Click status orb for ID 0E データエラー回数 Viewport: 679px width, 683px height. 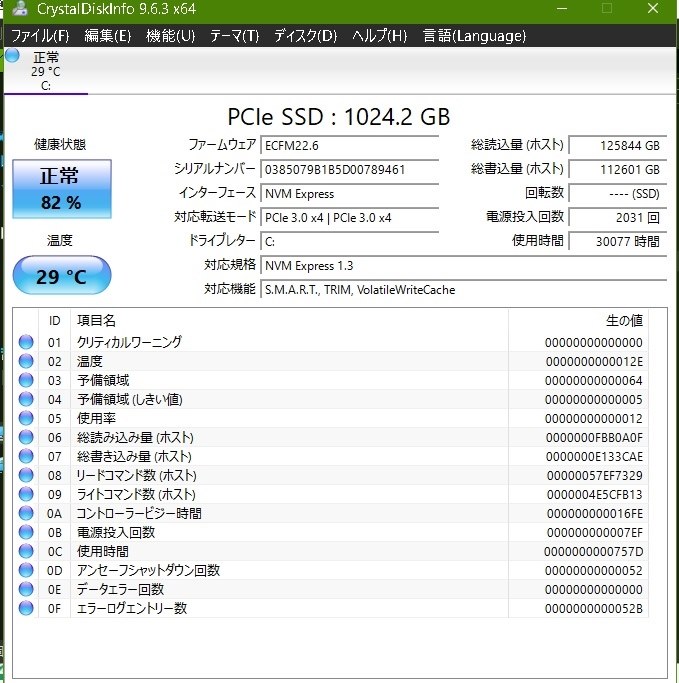point(26,589)
